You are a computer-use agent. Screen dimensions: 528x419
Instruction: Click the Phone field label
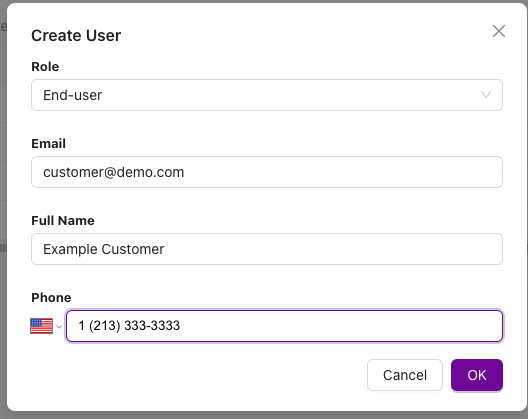coord(51,298)
